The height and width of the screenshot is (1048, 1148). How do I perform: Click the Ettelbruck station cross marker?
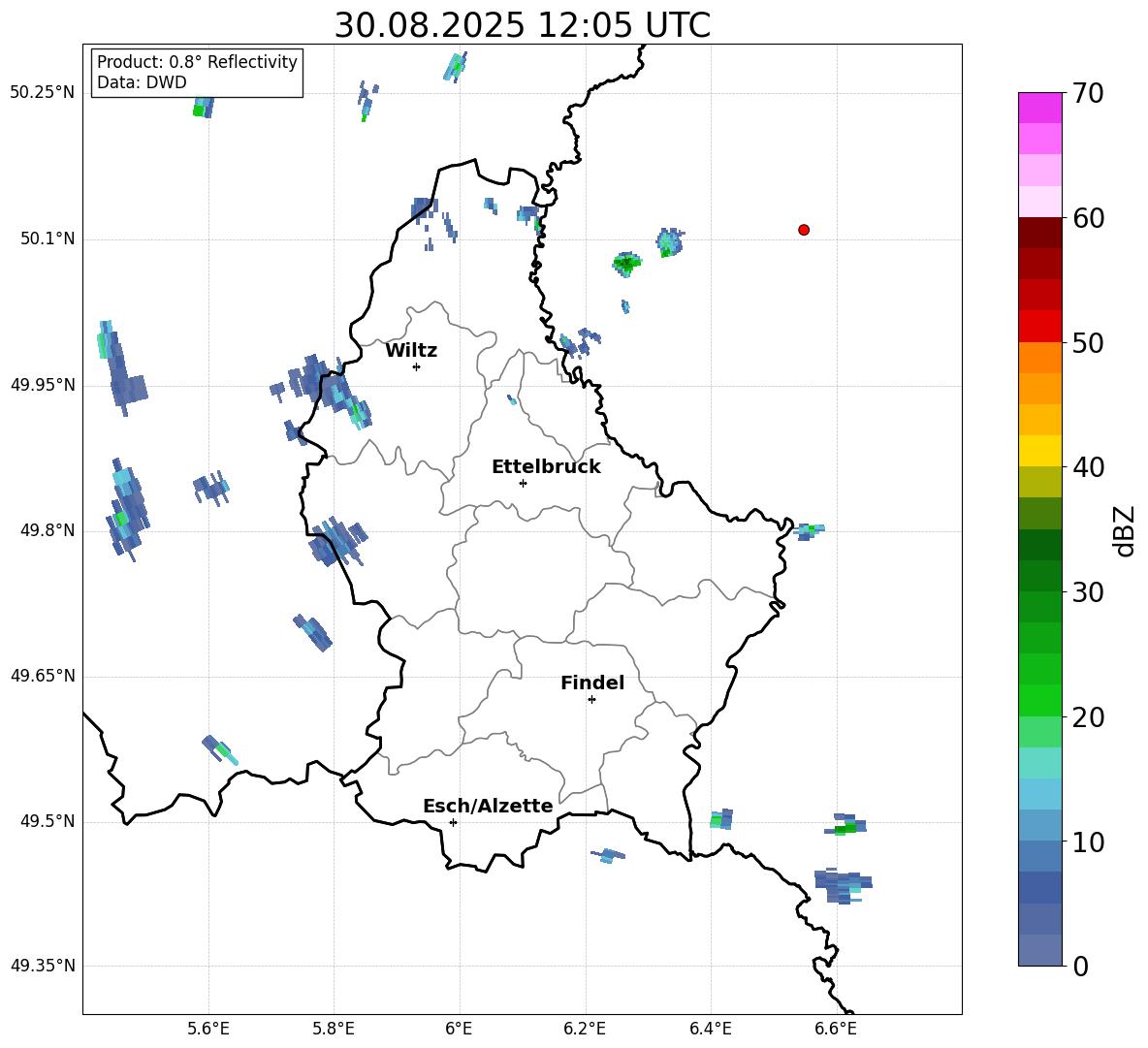(523, 483)
